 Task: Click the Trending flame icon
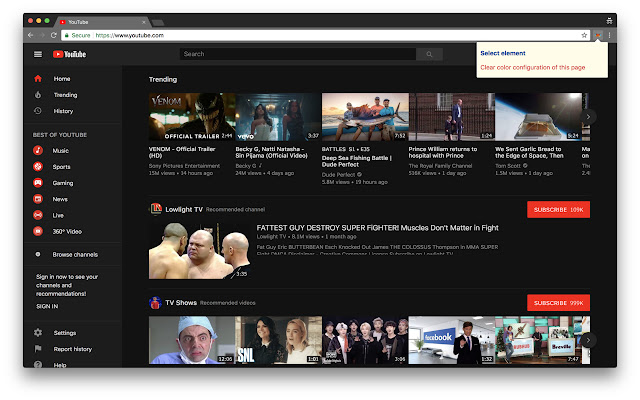point(38,95)
